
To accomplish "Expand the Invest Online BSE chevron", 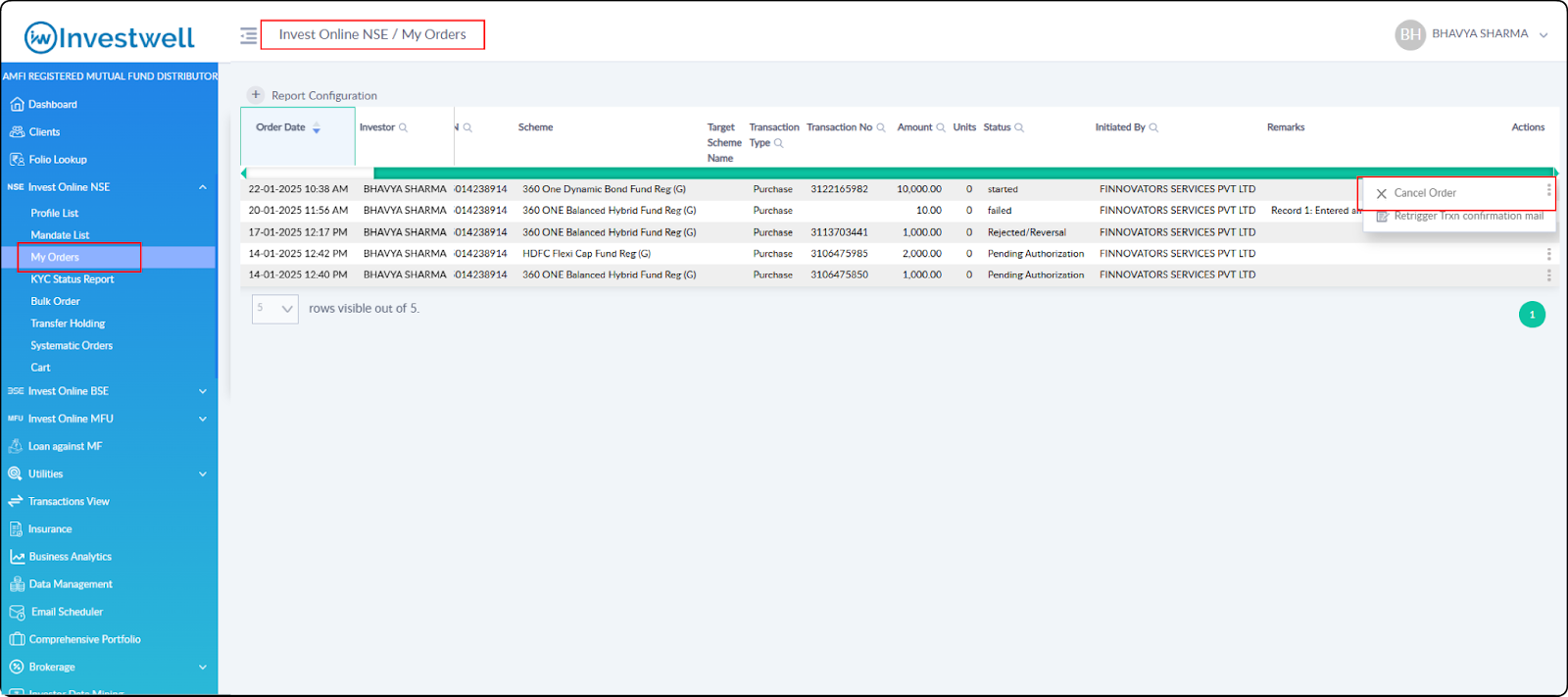I will (203, 391).
